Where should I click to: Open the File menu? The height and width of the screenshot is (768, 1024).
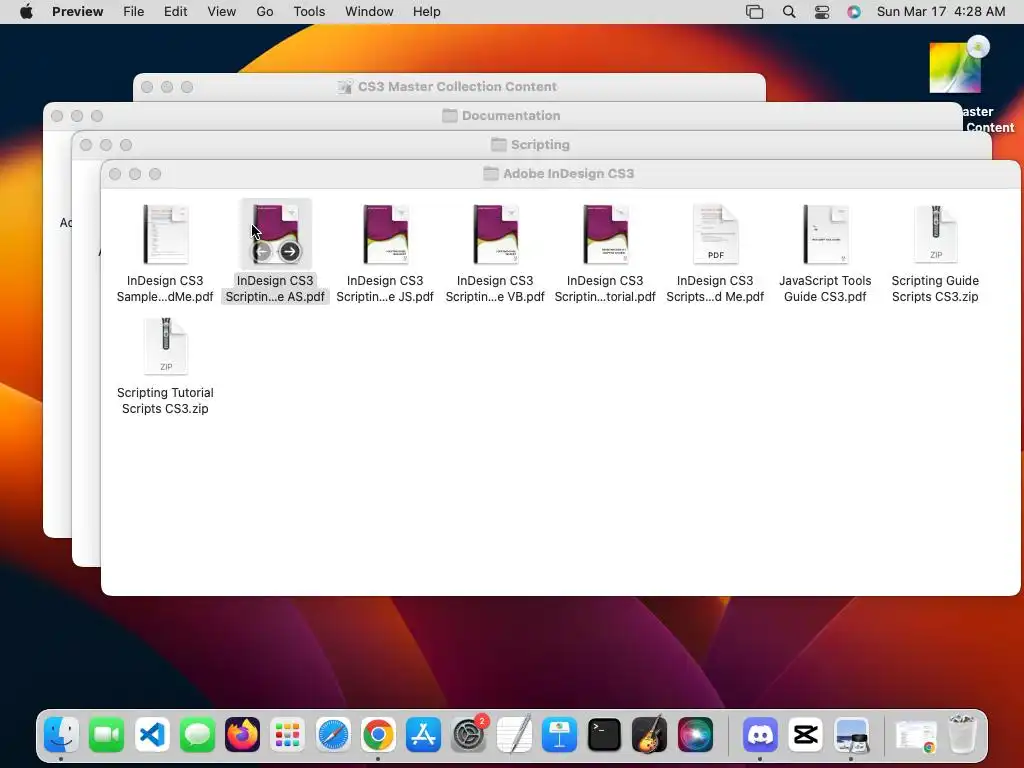(x=134, y=12)
